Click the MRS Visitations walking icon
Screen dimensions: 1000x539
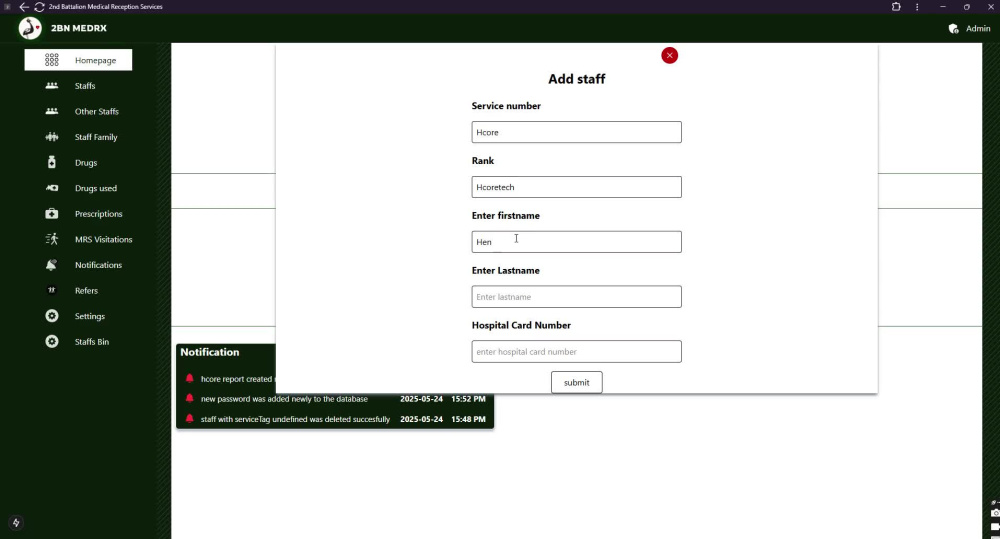(x=52, y=239)
